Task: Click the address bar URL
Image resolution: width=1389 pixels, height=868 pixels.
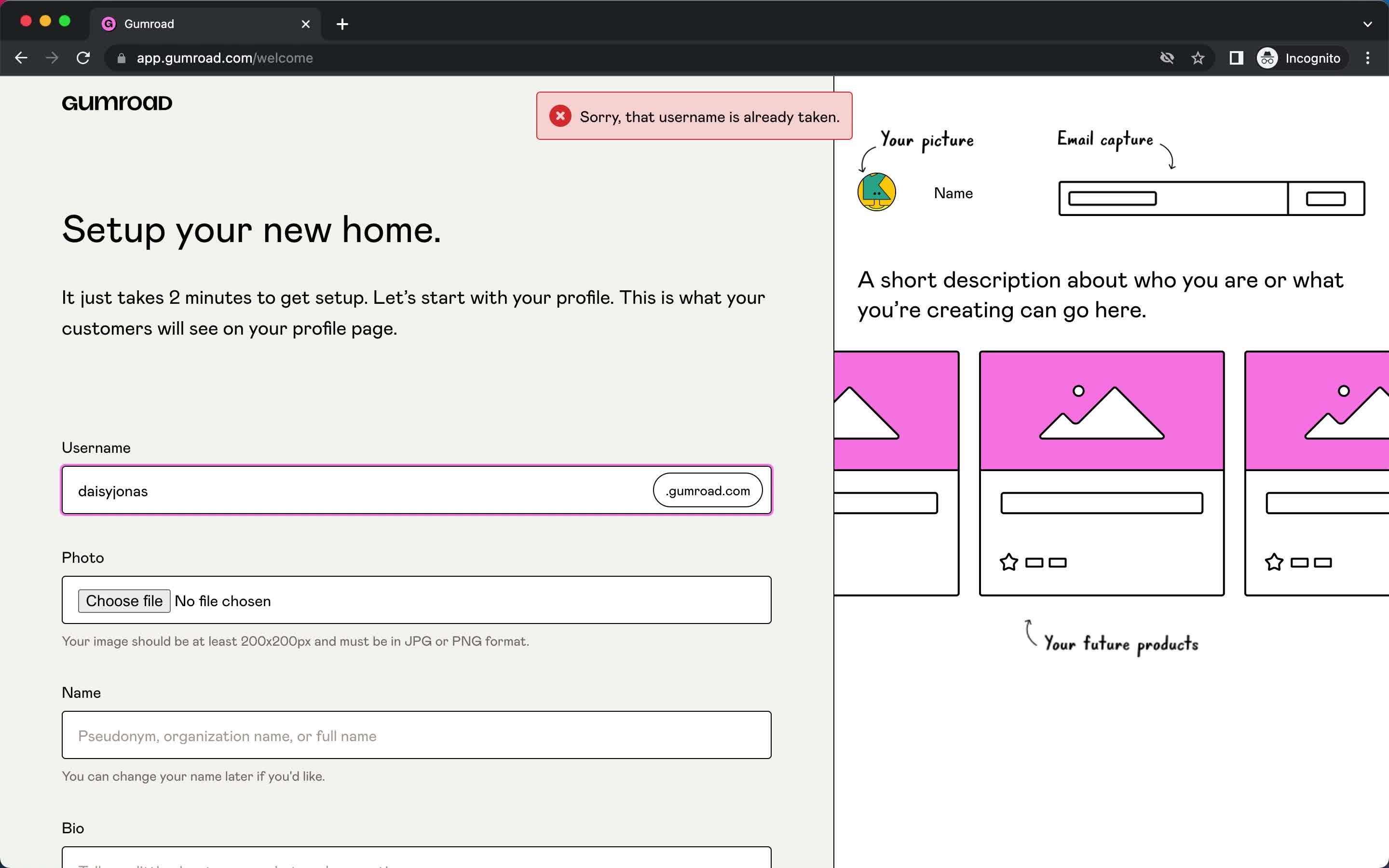Action: click(x=225, y=58)
